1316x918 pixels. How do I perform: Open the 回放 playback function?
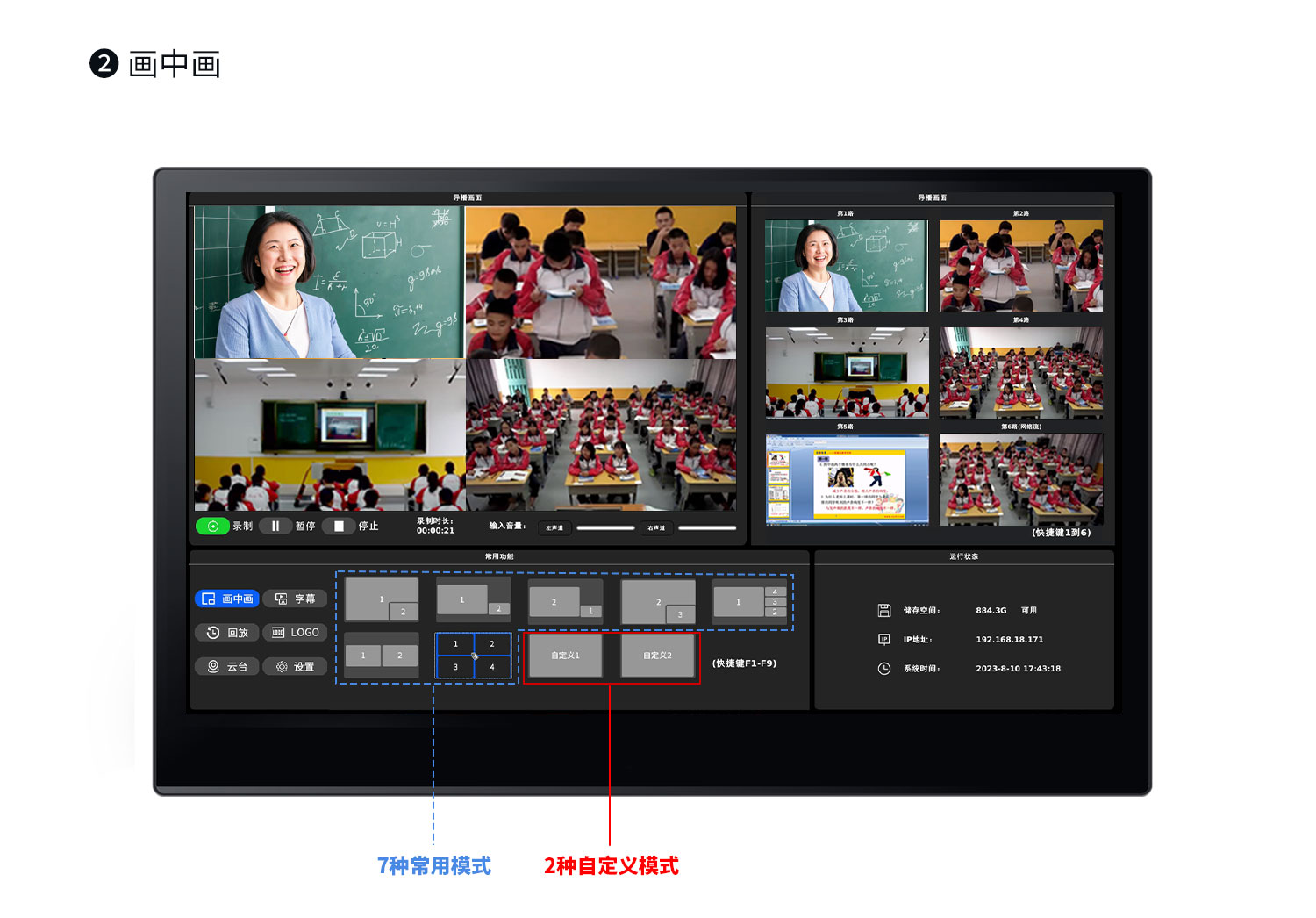point(227,632)
